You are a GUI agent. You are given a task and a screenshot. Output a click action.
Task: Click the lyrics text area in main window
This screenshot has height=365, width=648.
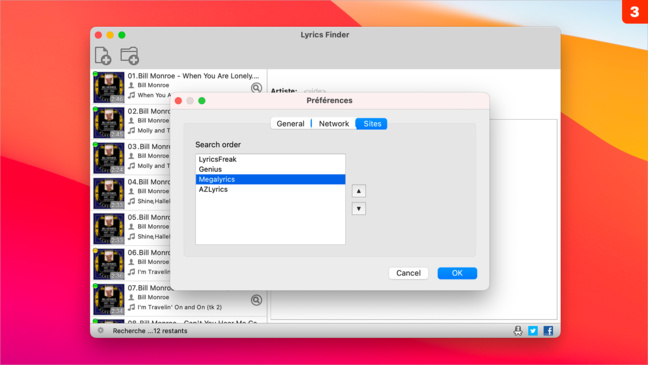point(523,219)
